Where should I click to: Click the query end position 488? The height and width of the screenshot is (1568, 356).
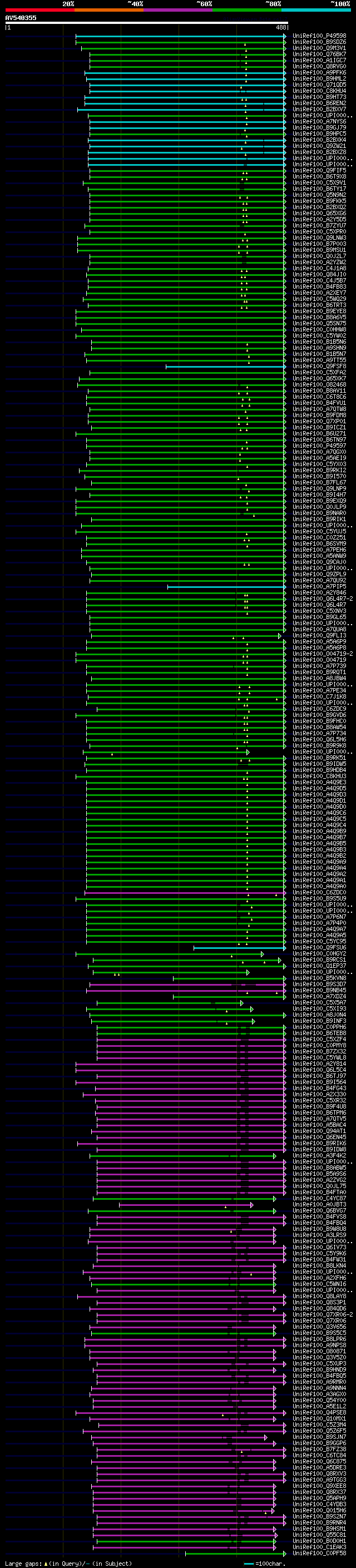click(x=280, y=27)
